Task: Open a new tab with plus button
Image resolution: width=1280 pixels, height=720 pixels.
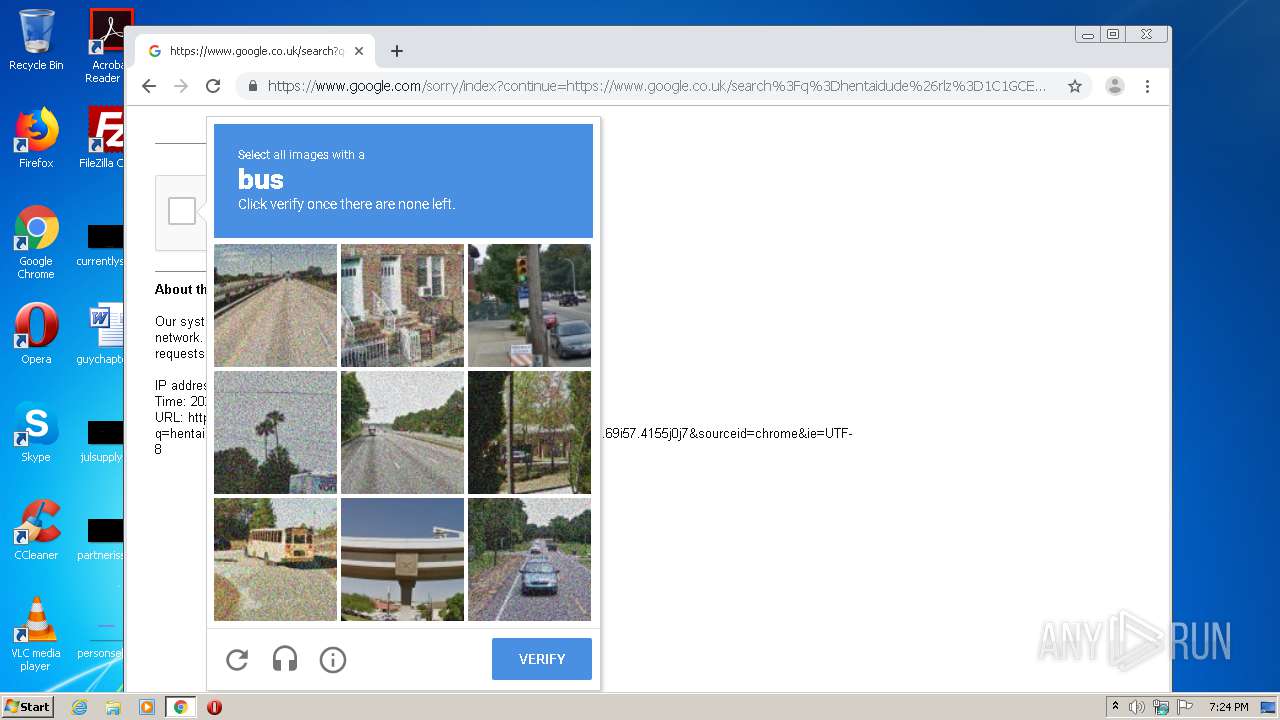Action: (x=397, y=51)
